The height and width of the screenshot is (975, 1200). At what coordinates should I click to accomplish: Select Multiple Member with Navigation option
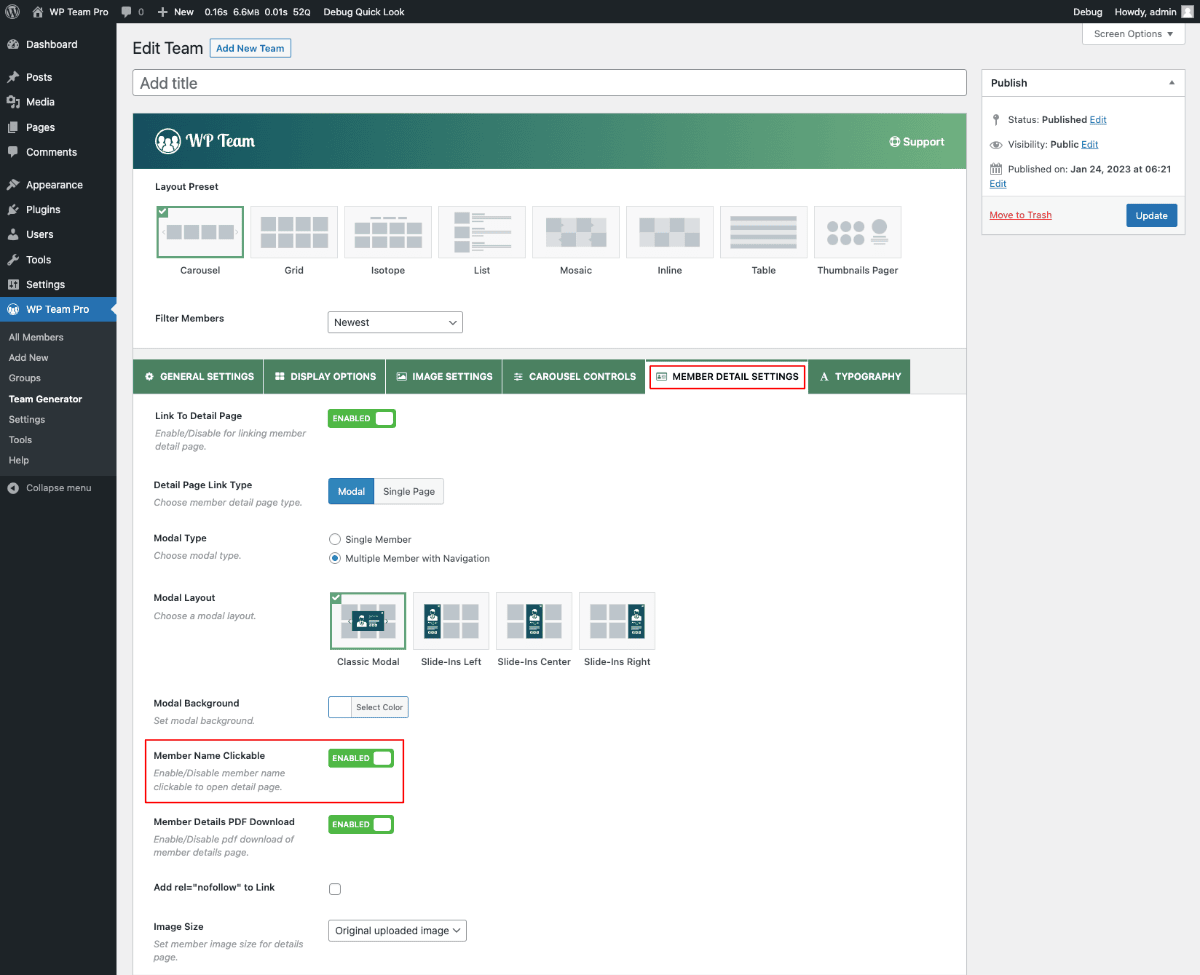[335, 558]
